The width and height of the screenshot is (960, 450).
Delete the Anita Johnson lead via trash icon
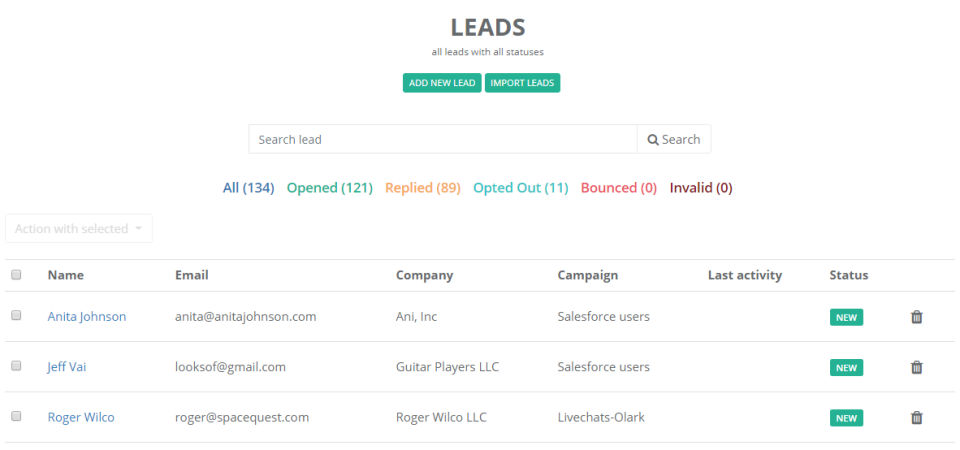[x=916, y=317]
